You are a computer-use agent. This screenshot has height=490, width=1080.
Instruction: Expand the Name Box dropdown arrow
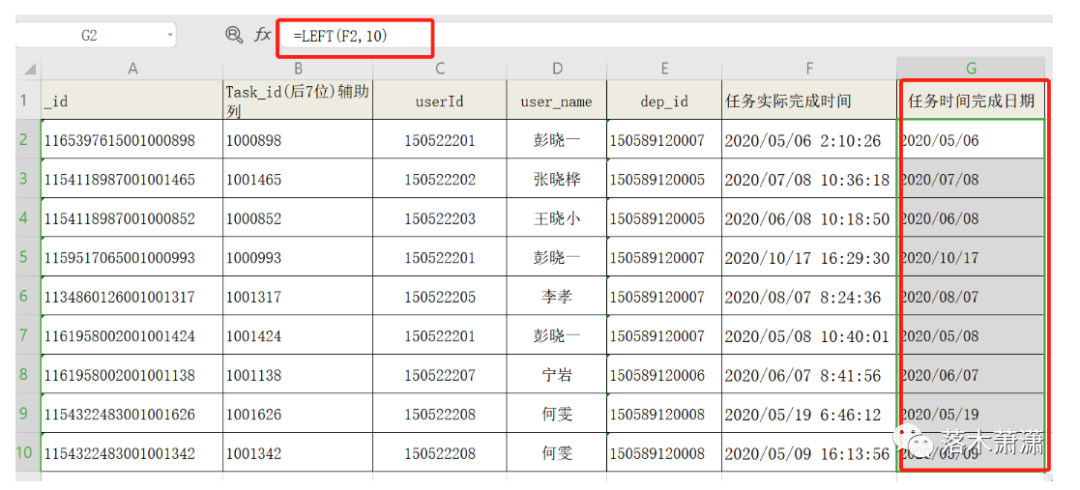[170, 35]
